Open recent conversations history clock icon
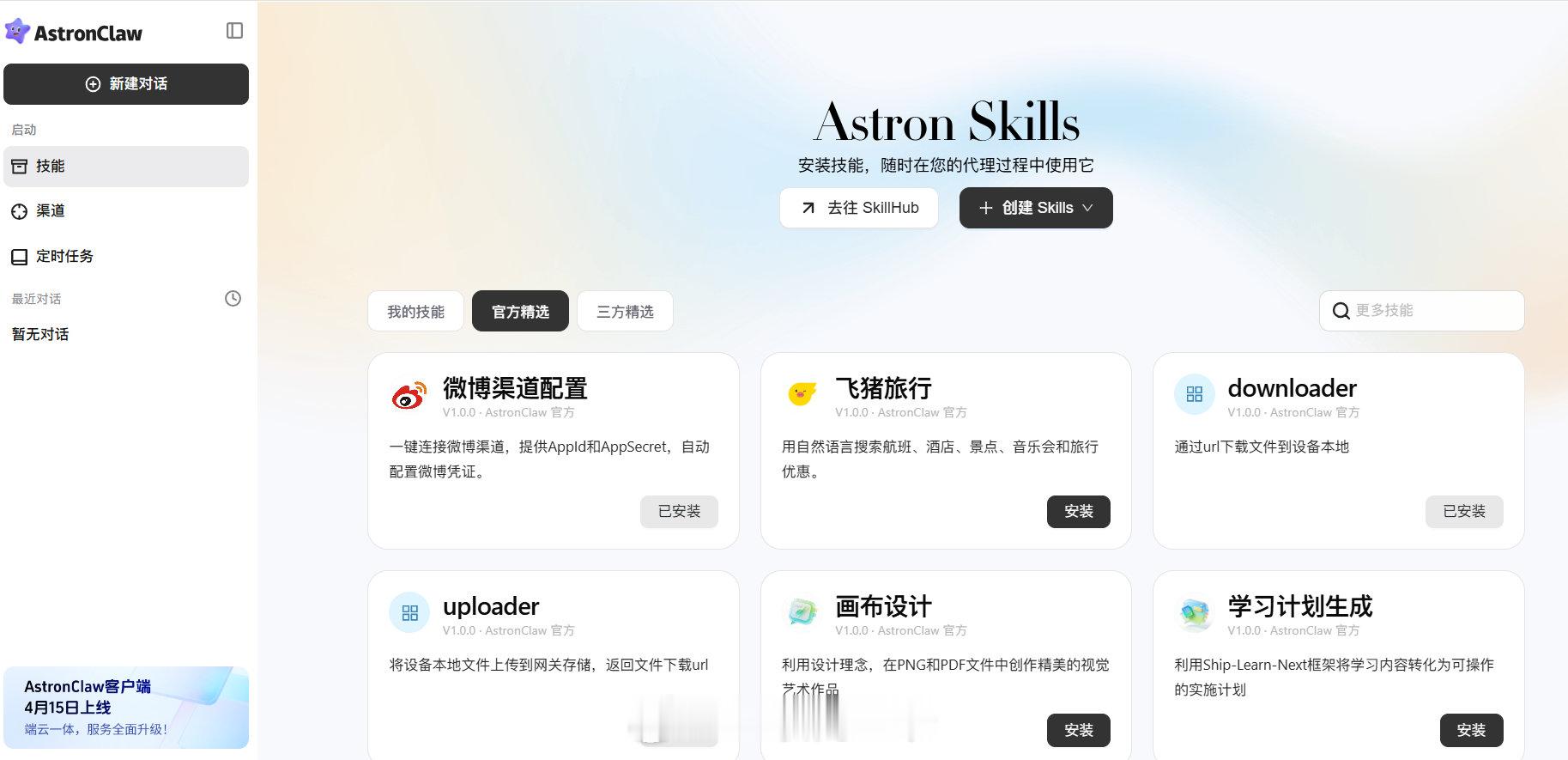Screen dimensions: 1568x760 [x=233, y=299]
